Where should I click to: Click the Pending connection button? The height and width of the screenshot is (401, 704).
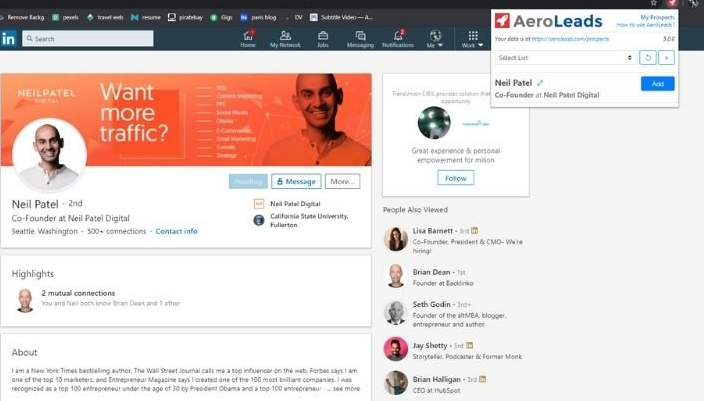248,181
